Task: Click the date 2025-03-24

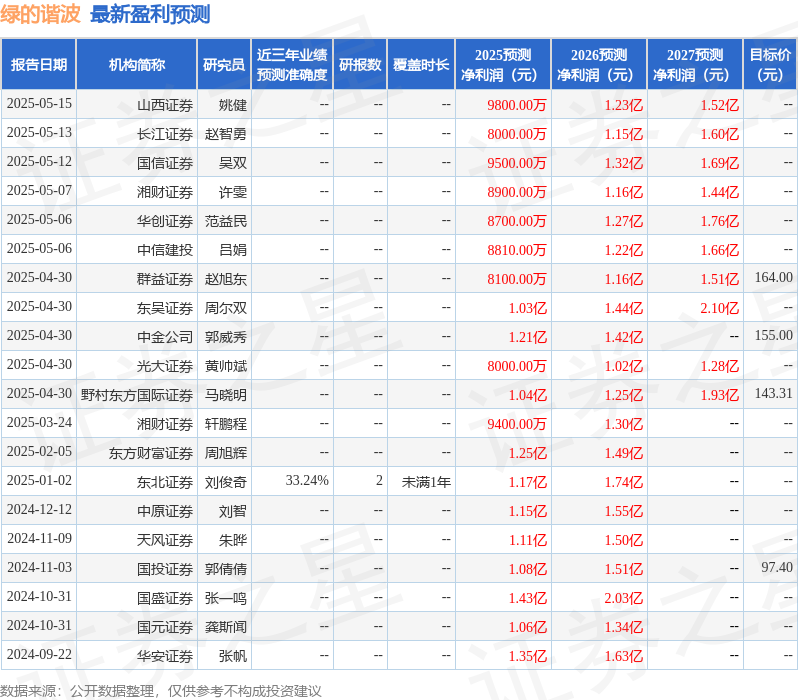Action: [39, 423]
